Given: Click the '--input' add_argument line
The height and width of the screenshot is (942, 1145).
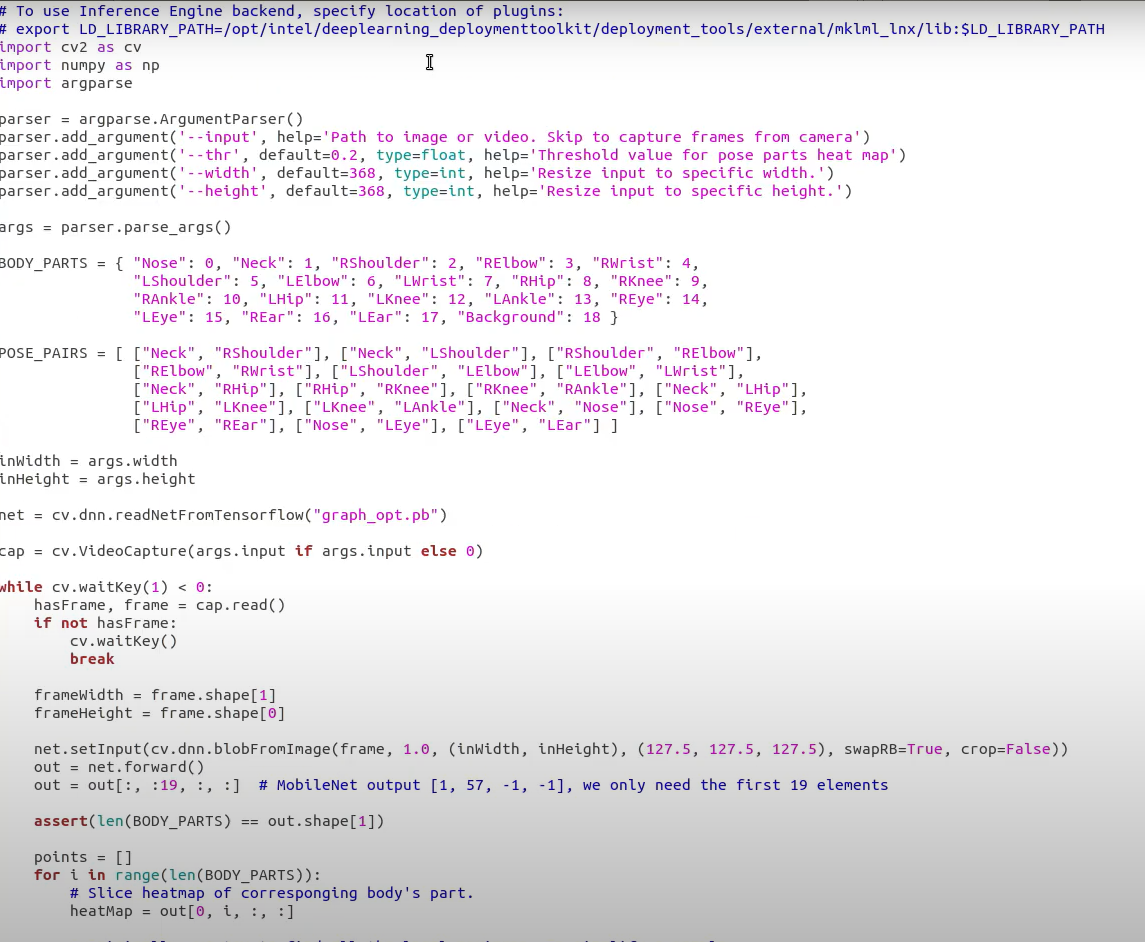Looking at the screenshot, I should (x=435, y=137).
